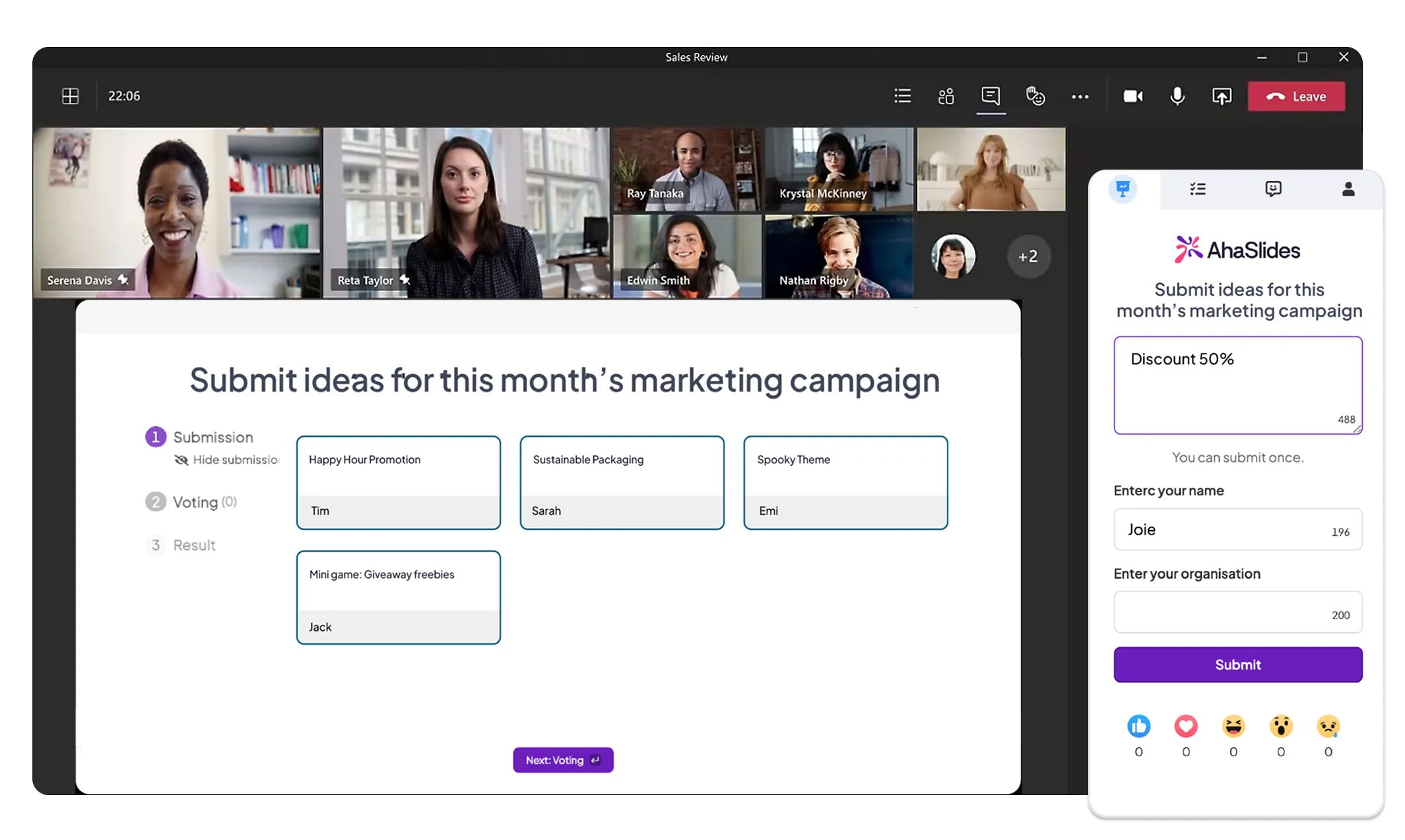The width and height of the screenshot is (1405, 840).
Task: Turn off the camera
Action: (1132, 96)
